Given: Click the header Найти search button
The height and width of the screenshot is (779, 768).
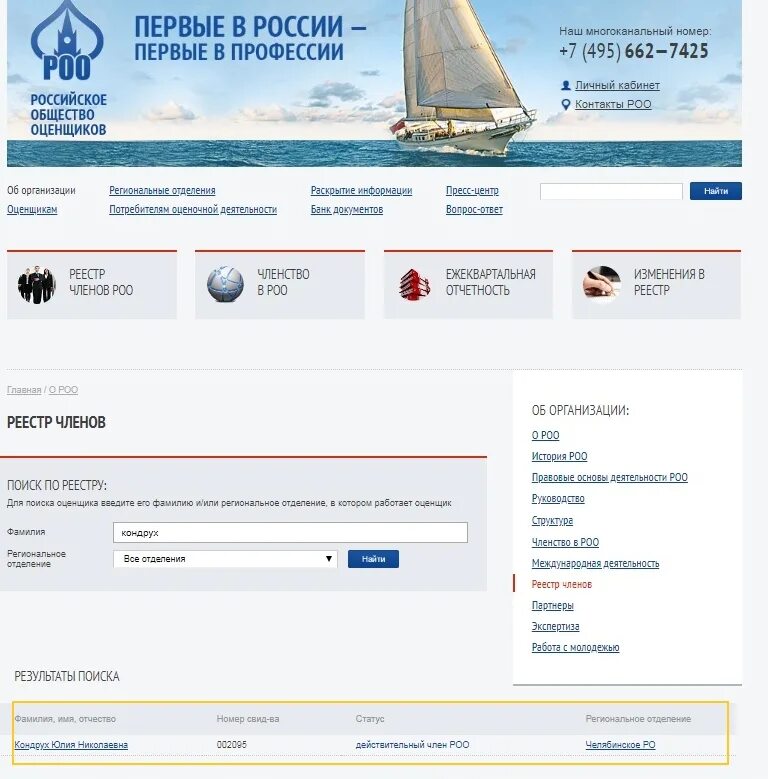Looking at the screenshot, I should click(715, 191).
